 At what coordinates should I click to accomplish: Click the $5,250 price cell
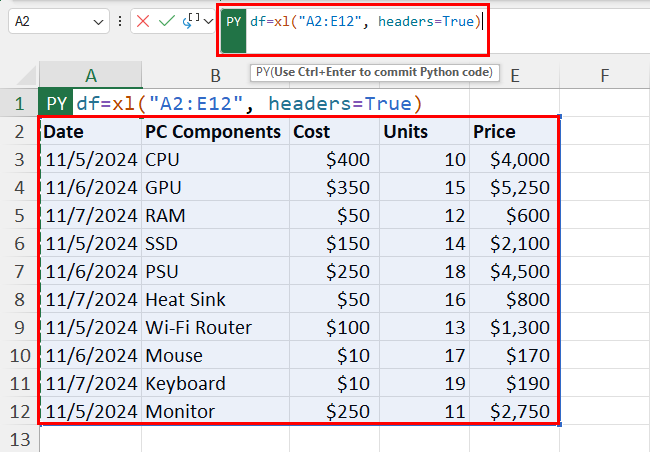coord(514,187)
